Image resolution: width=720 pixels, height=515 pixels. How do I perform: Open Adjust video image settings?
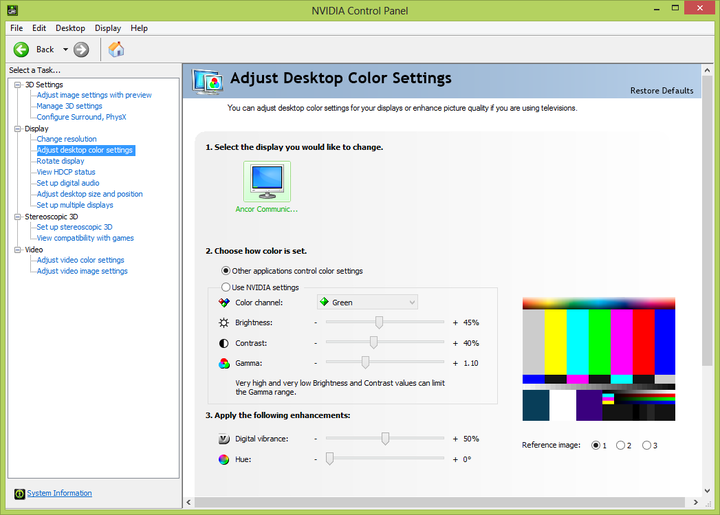pyautogui.click(x=82, y=271)
